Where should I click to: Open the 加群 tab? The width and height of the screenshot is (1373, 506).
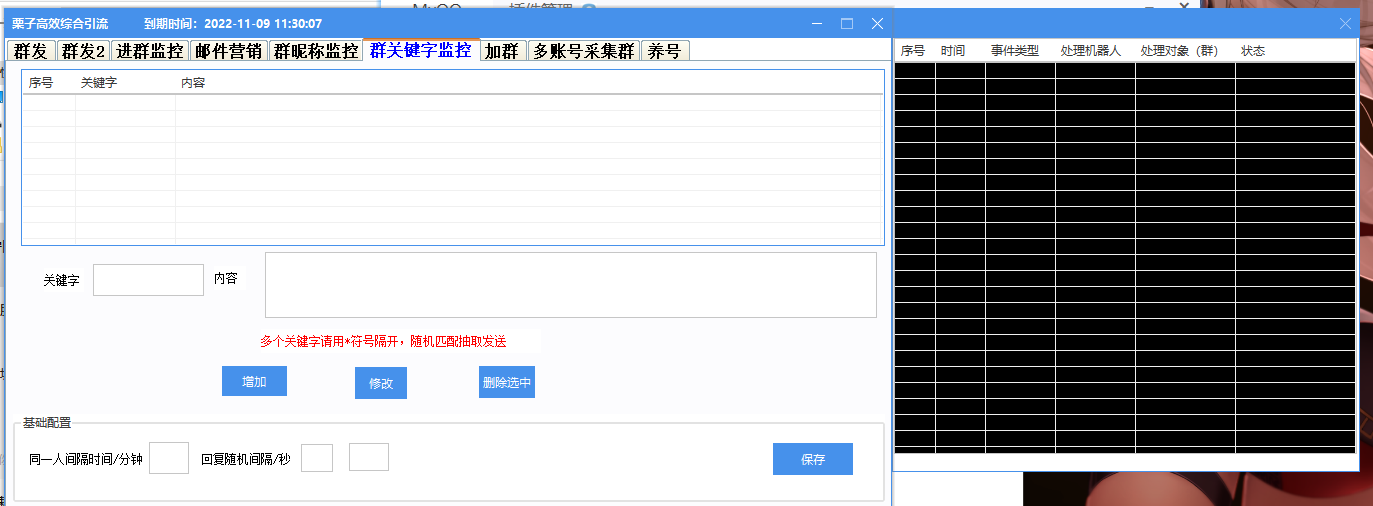502,51
